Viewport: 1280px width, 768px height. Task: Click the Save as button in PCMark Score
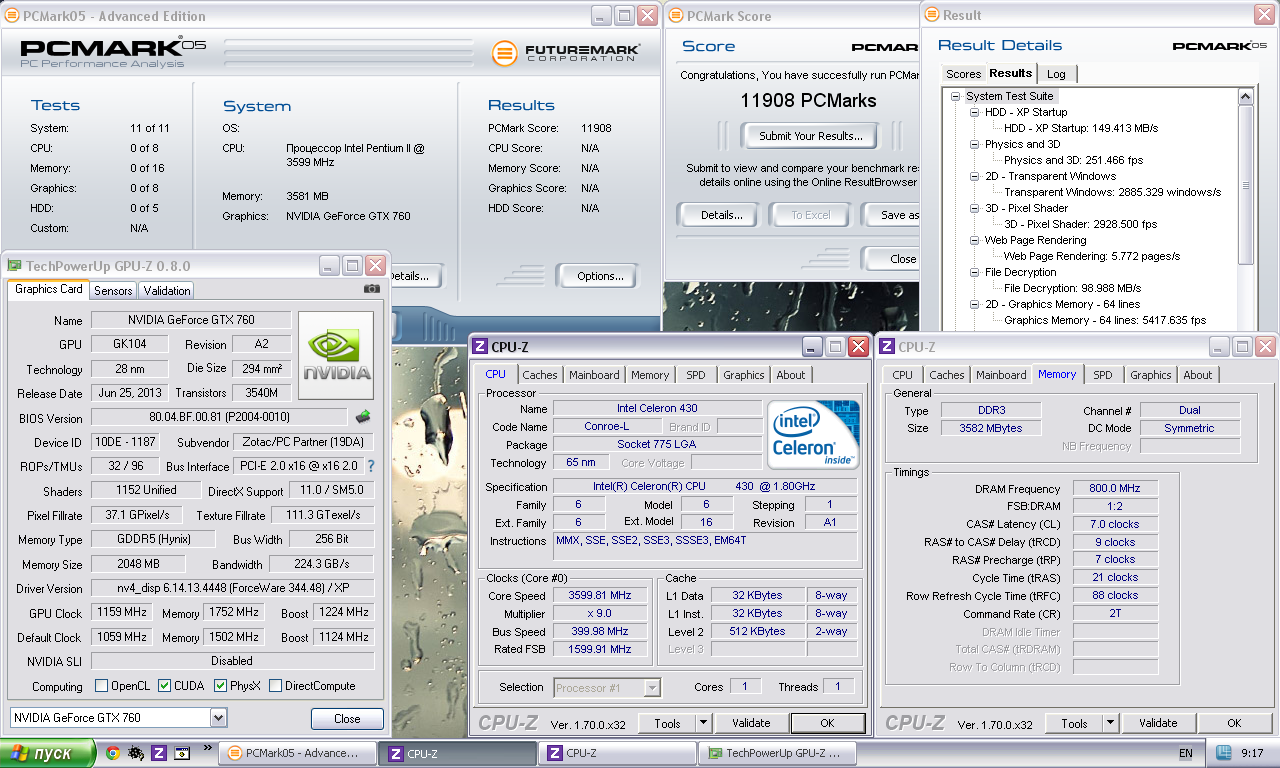[893, 215]
